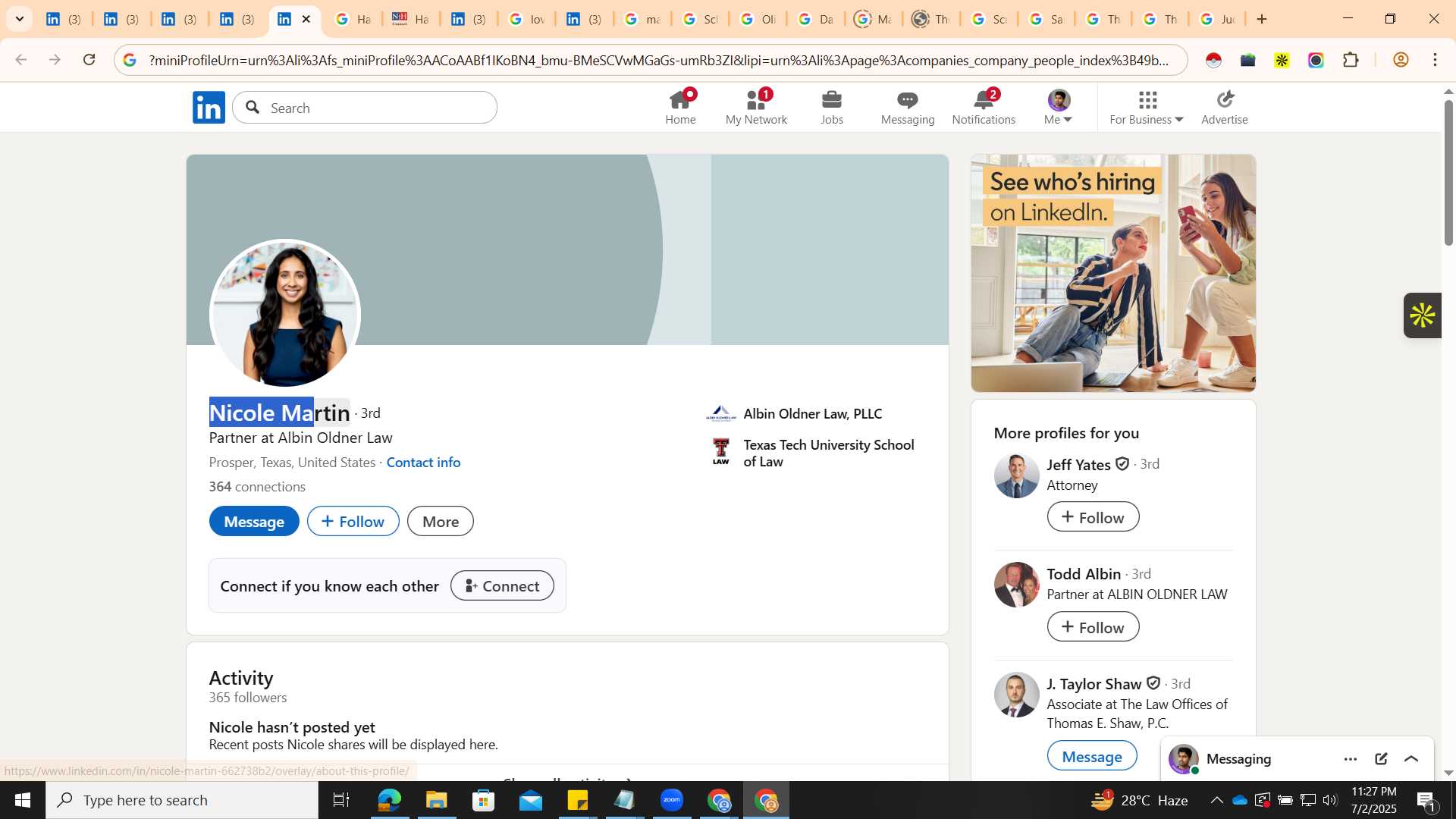Viewport: 1456px width, 819px height.
Task: Open My Network icon
Action: click(756, 107)
